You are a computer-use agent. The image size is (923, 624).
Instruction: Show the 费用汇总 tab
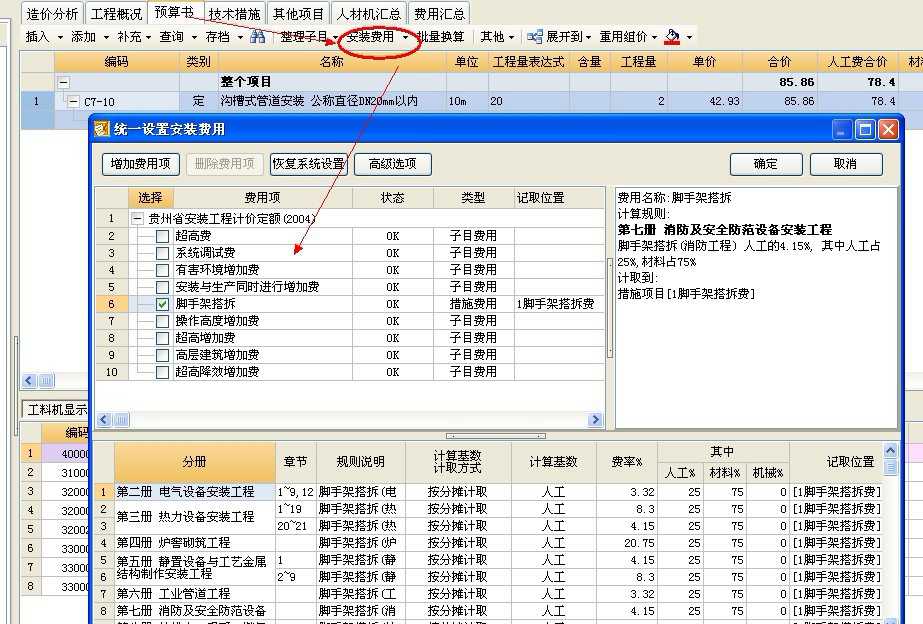click(x=439, y=14)
